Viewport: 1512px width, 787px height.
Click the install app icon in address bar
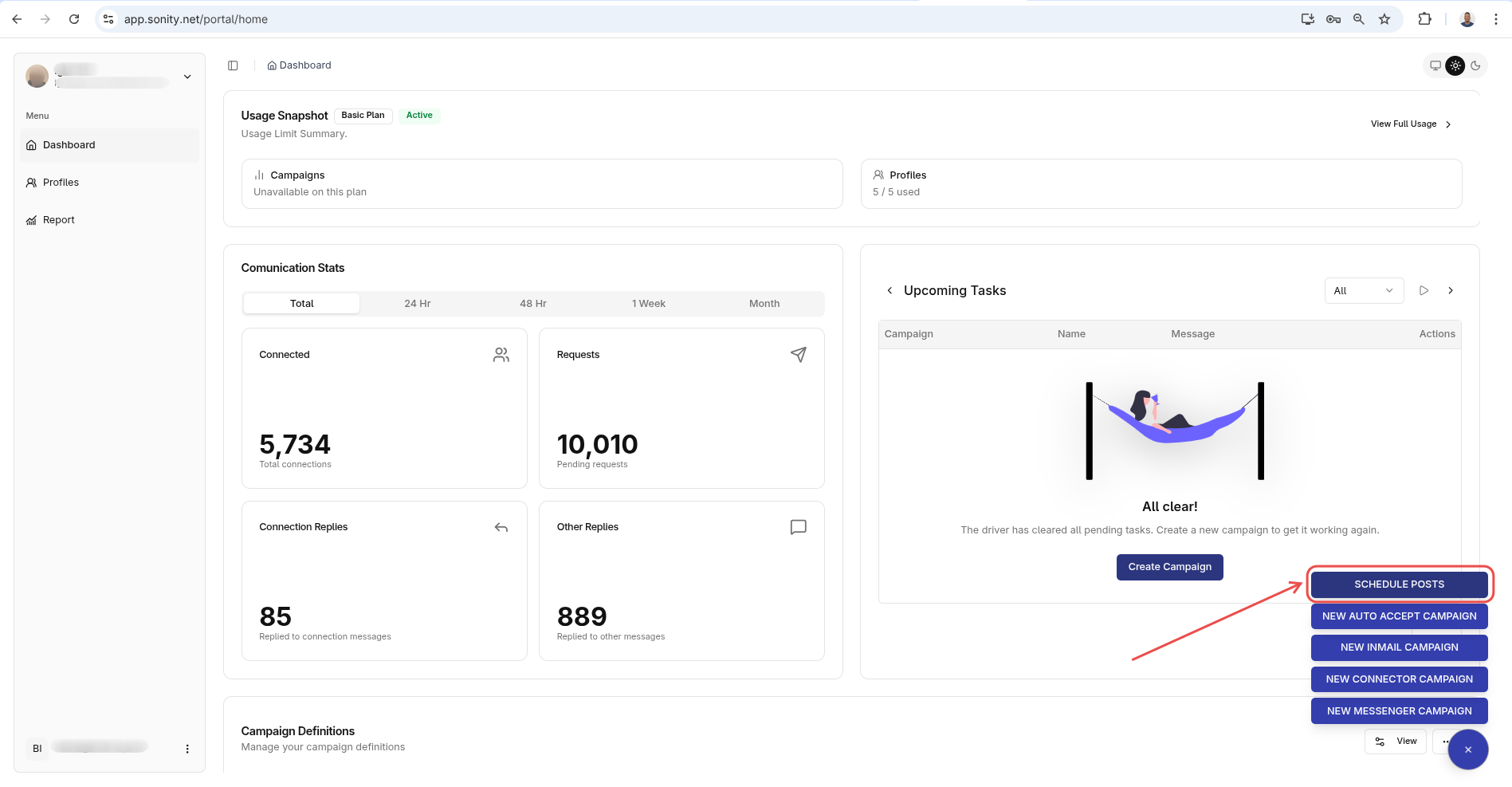1308,19
